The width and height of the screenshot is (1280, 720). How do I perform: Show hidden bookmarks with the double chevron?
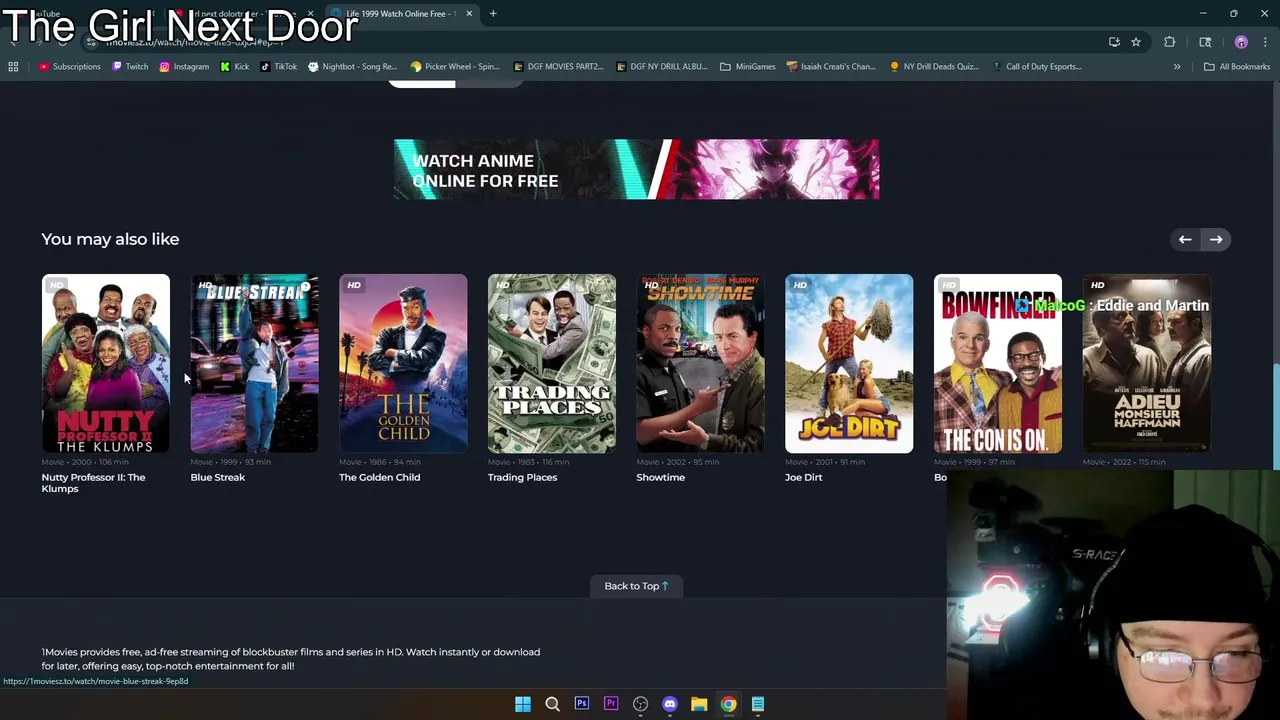(x=1177, y=67)
